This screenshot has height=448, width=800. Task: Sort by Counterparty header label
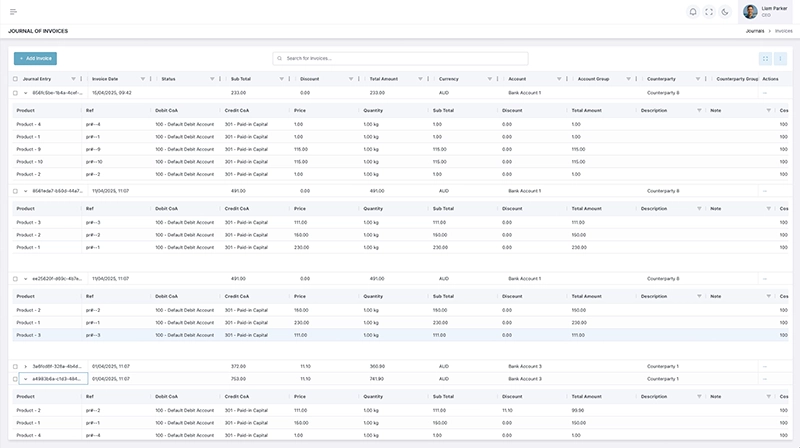661,79
